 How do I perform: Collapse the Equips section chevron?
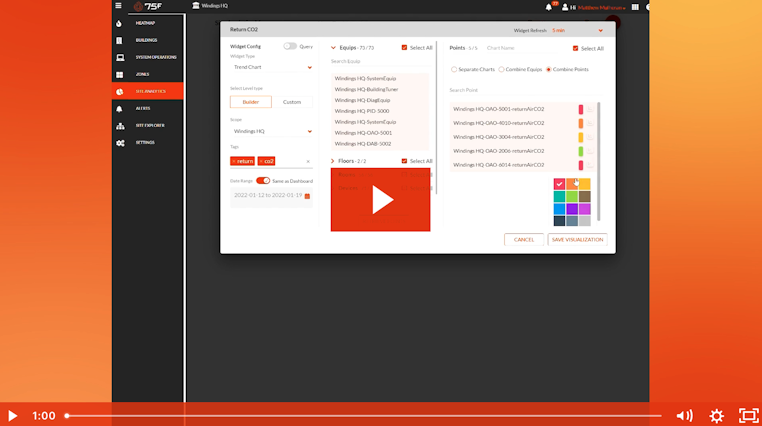coord(333,48)
